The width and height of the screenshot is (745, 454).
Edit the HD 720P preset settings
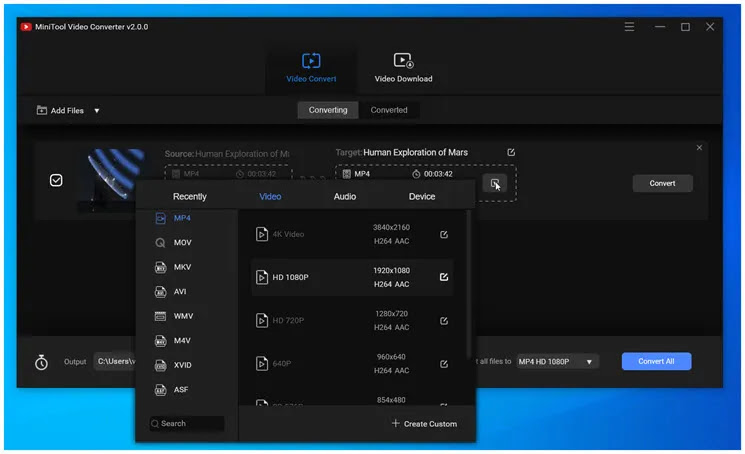[444, 321]
